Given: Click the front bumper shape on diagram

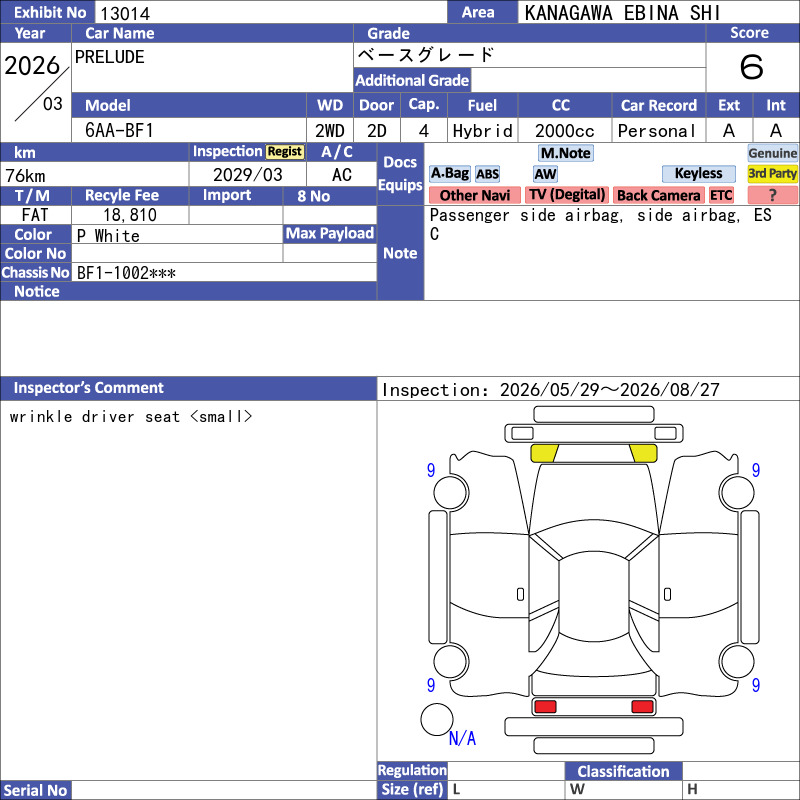Looking at the screenshot, I should [594, 434].
